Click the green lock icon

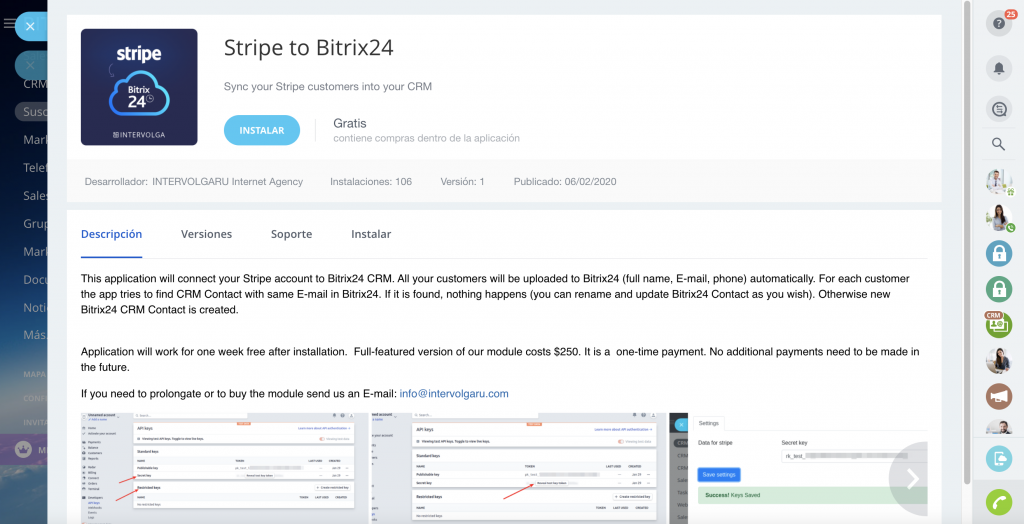coord(999,288)
